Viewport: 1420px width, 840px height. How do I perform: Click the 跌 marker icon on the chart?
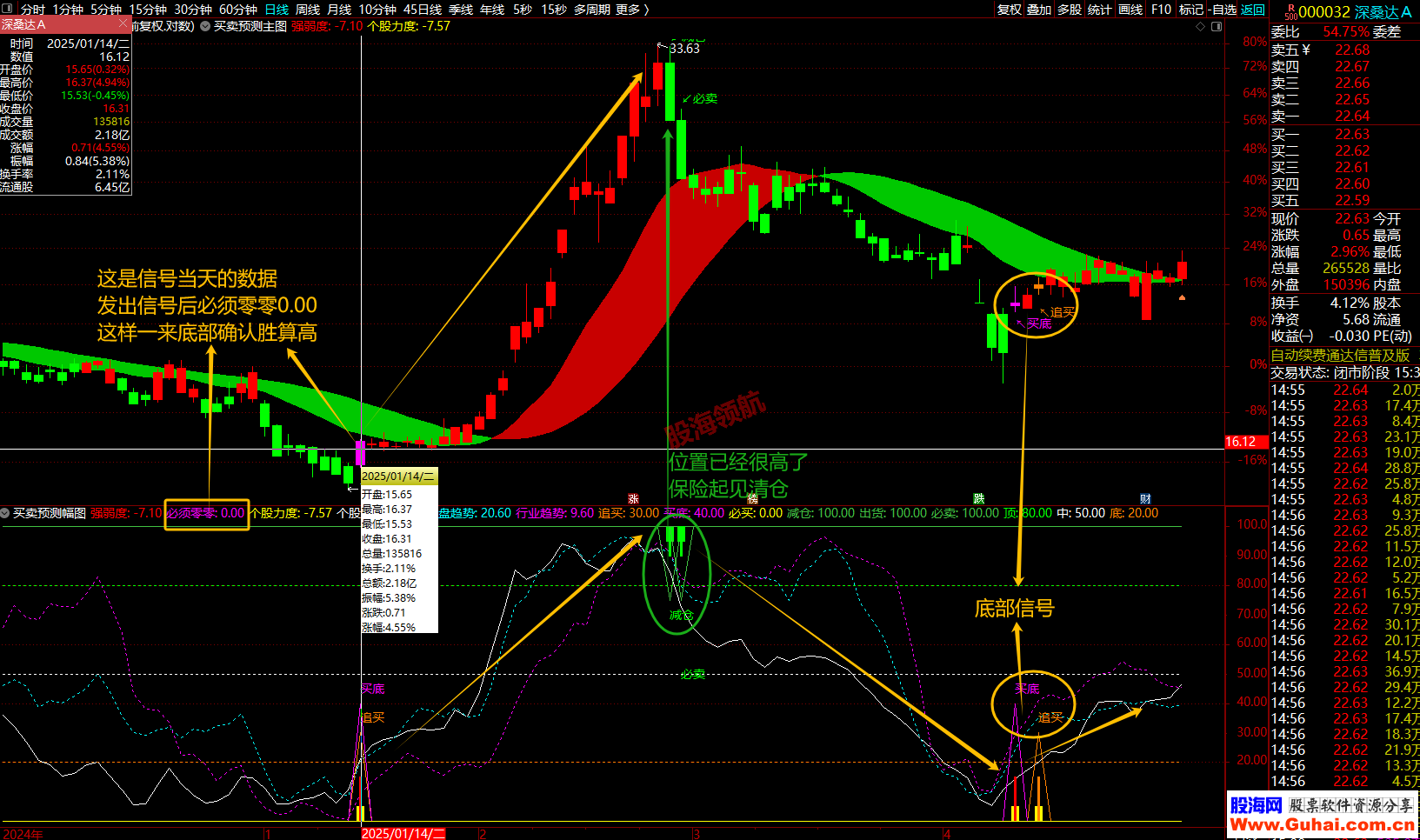pyautogui.click(x=979, y=499)
